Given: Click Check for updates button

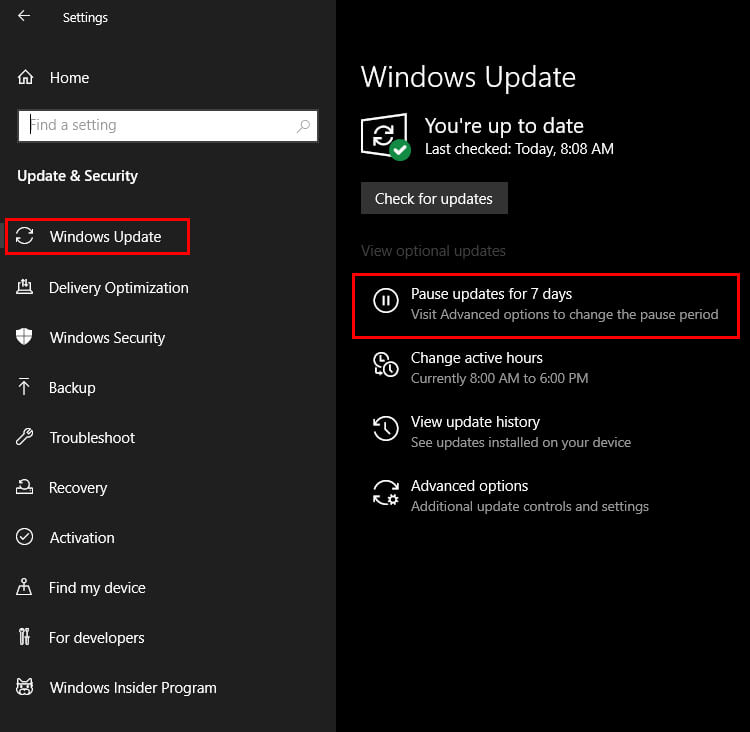Looking at the screenshot, I should click(x=434, y=198).
